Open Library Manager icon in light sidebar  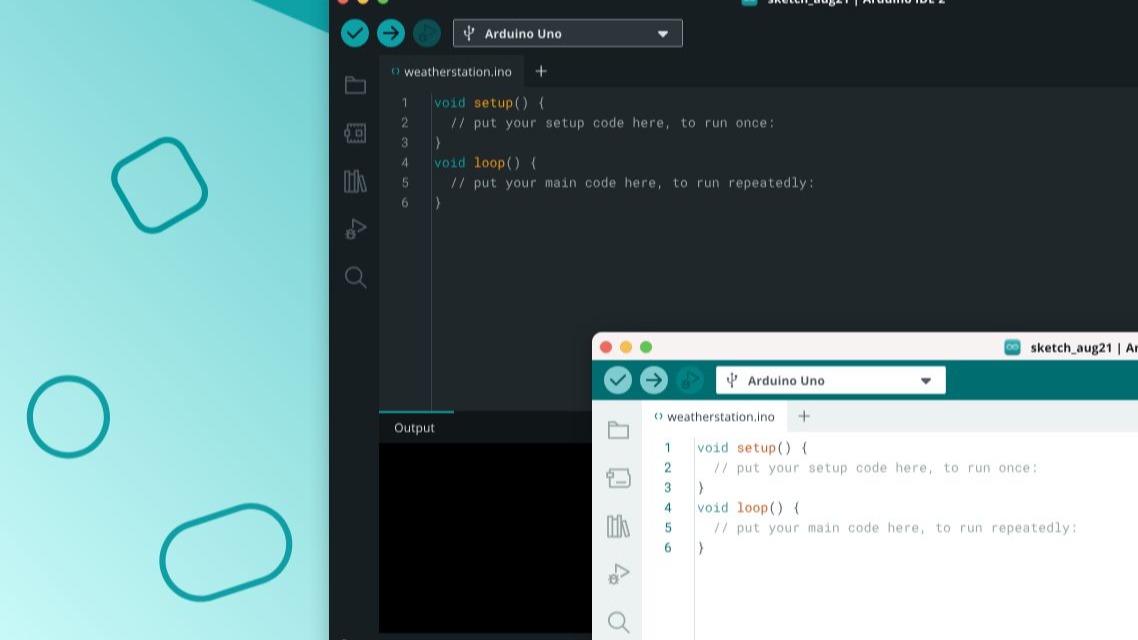[x=618, y=526]
